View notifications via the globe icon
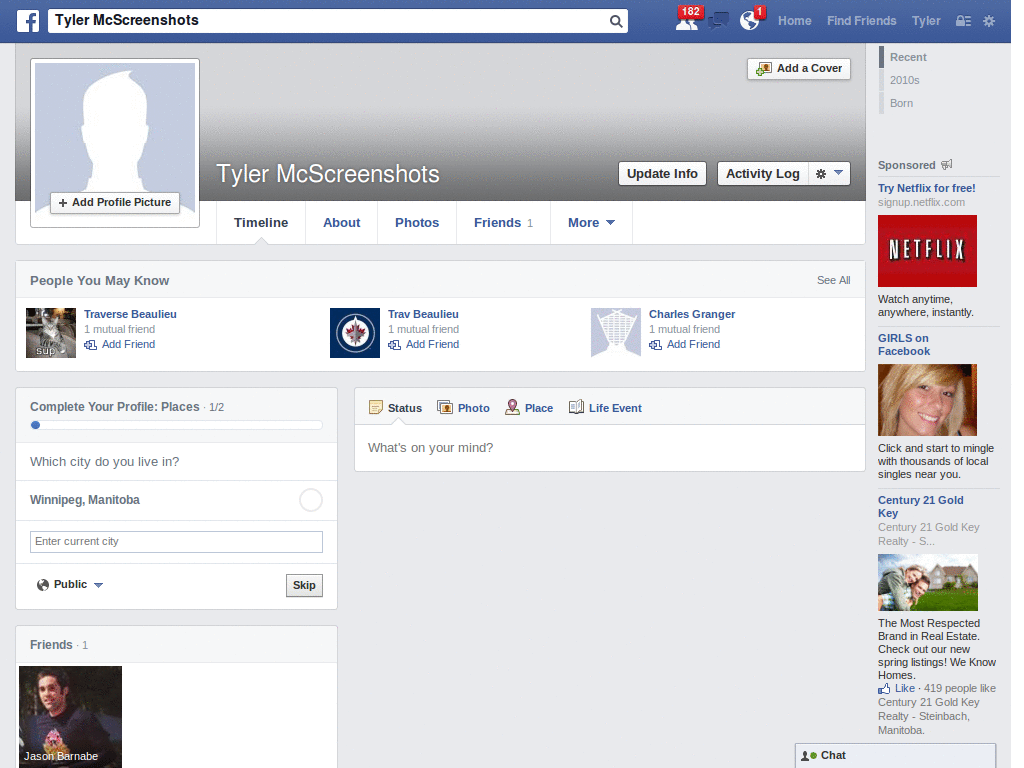The height and width of the screenshot is (768, 1024). pyautogui.click(x=749, y=22)
